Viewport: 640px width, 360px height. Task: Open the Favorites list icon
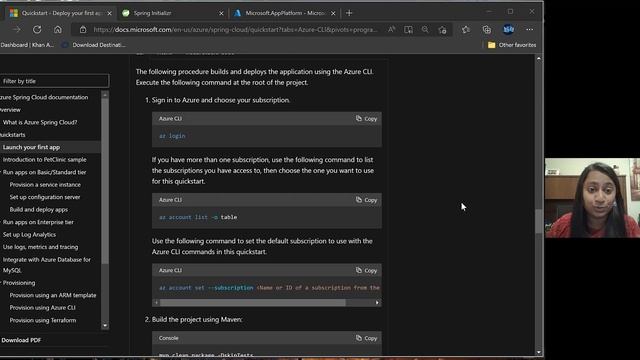[x=466, y=29]
